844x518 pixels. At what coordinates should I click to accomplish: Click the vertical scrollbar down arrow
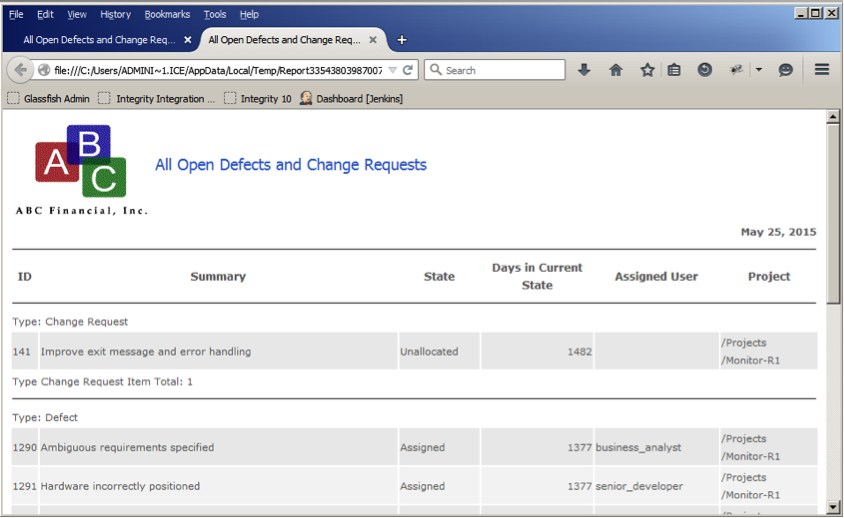832,508
